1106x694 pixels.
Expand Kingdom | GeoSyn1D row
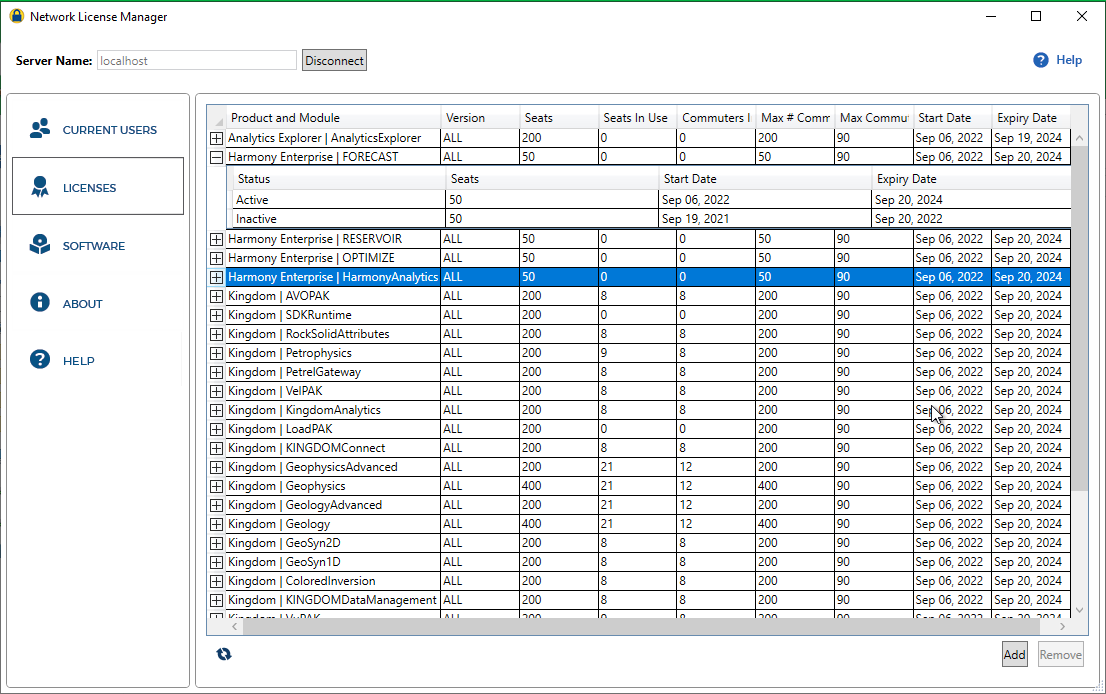coord(217,563)
